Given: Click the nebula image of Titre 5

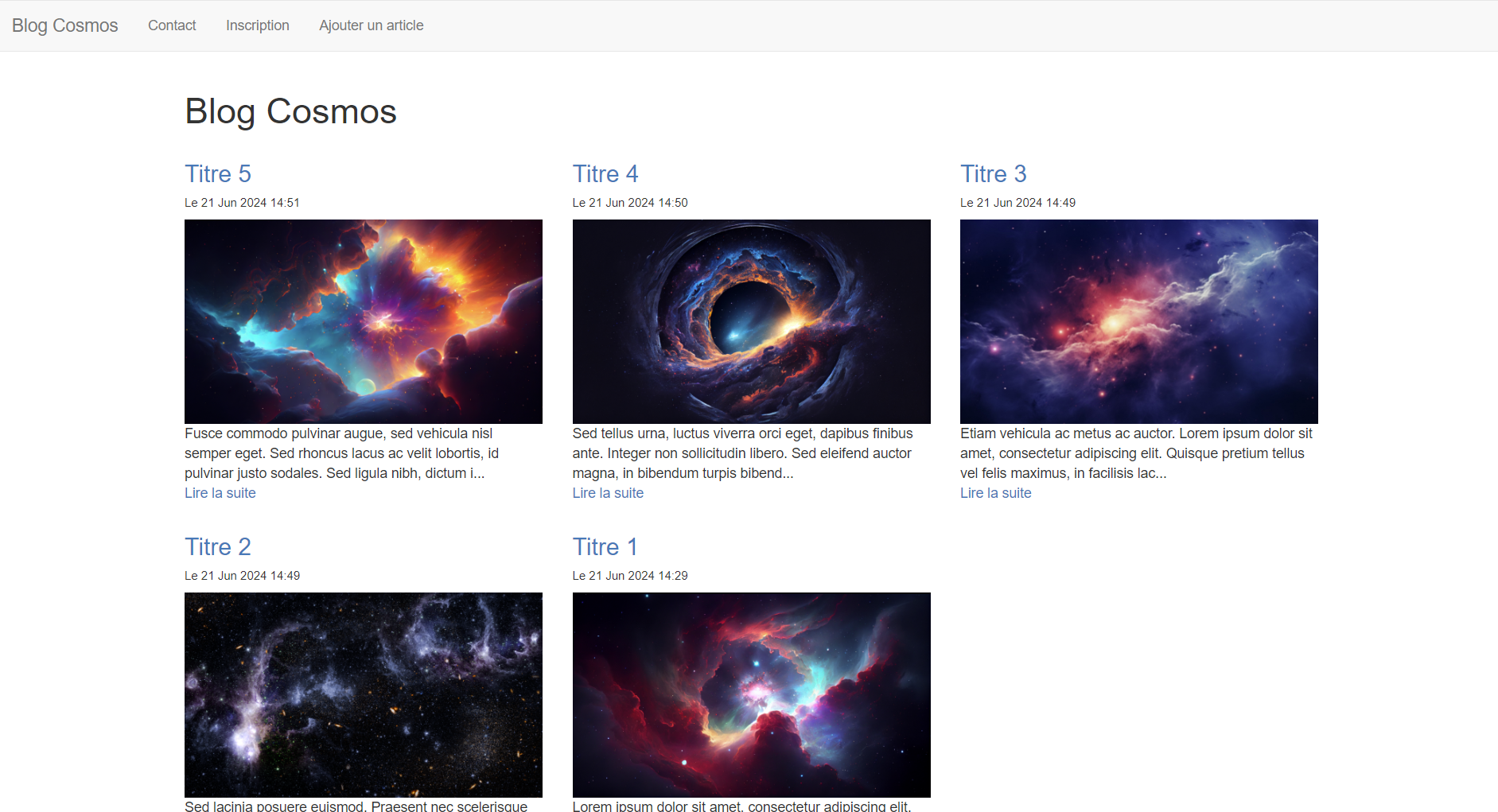Looking at the screenshot, I should pyautogui.click(x=363, y=321).
